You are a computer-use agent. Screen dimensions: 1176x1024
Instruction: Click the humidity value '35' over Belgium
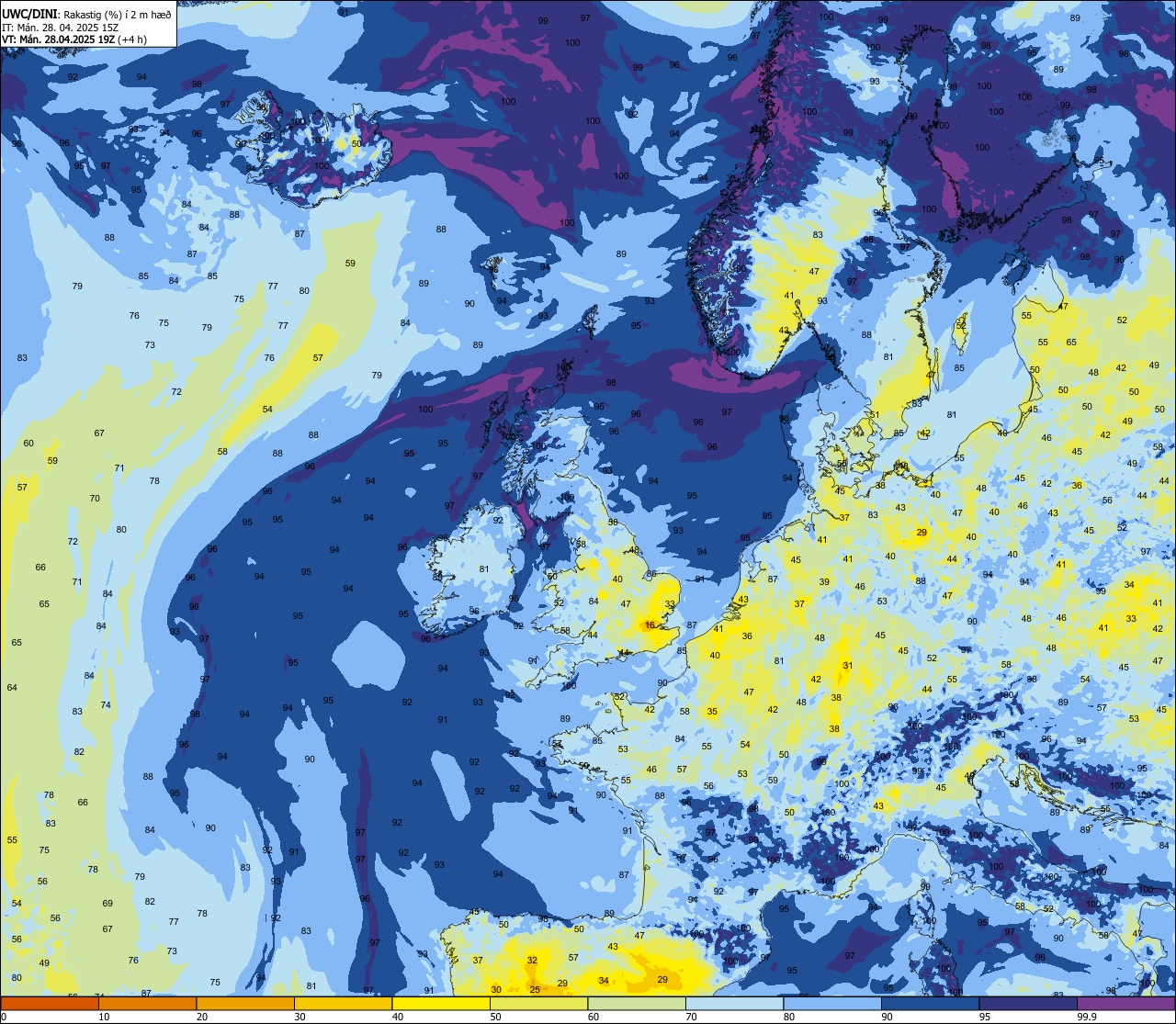pyautogui.click(x=712, y=711)
